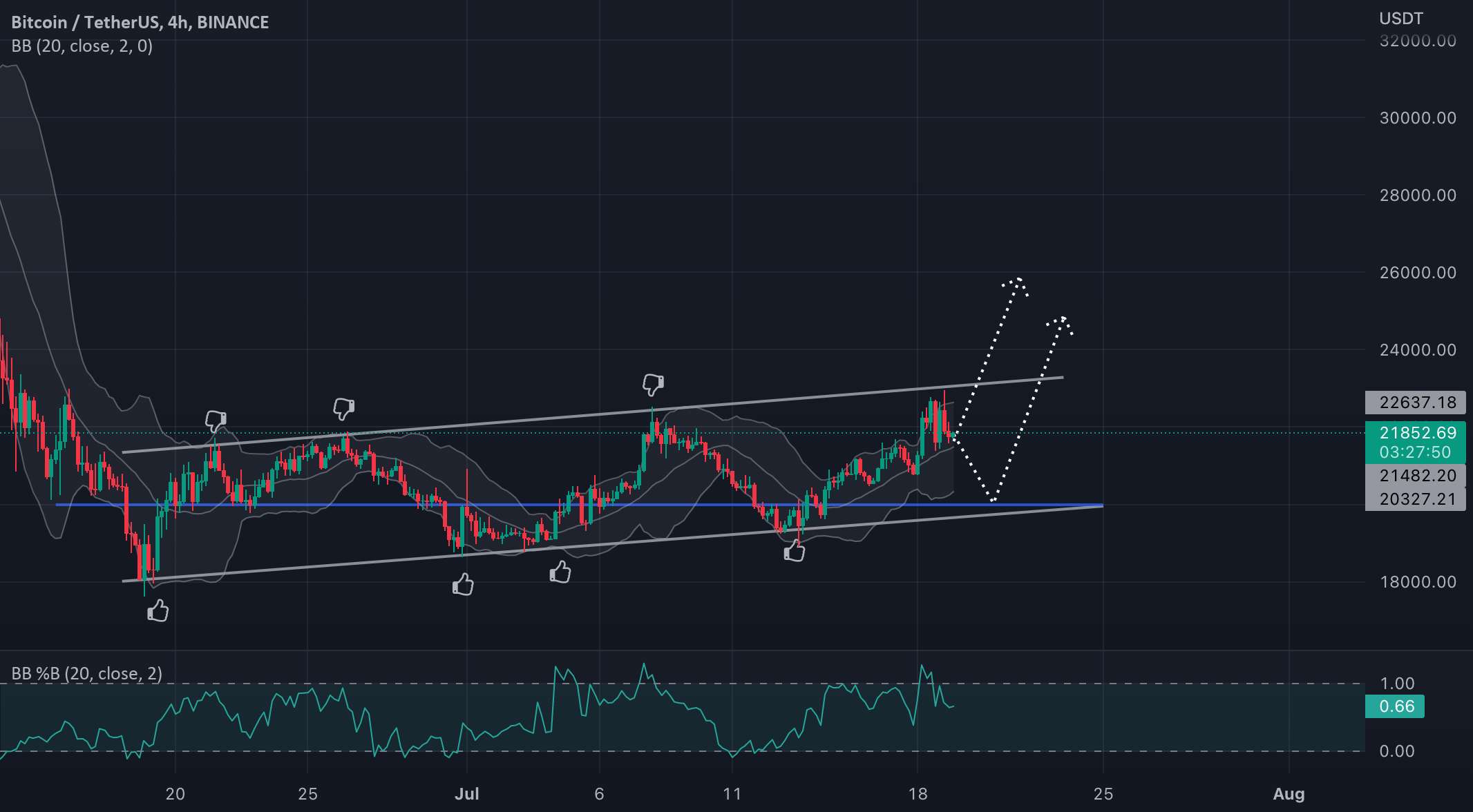Select the lower gray channel trendline
This screenshot has height=812, width=1473.
612,543
